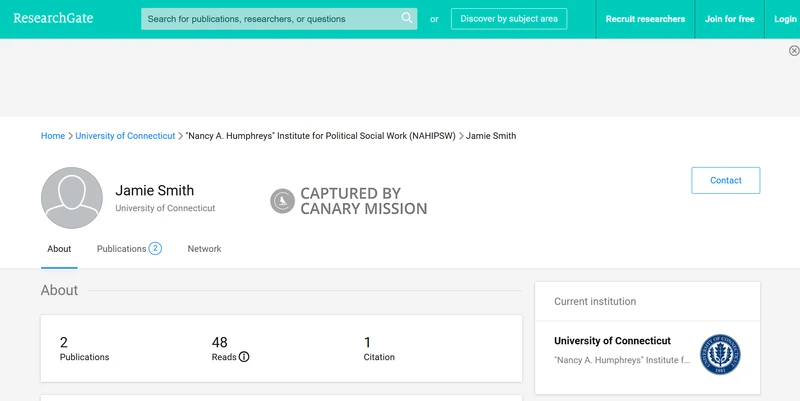
Task: Select the About tab
Action: (59, 249)
